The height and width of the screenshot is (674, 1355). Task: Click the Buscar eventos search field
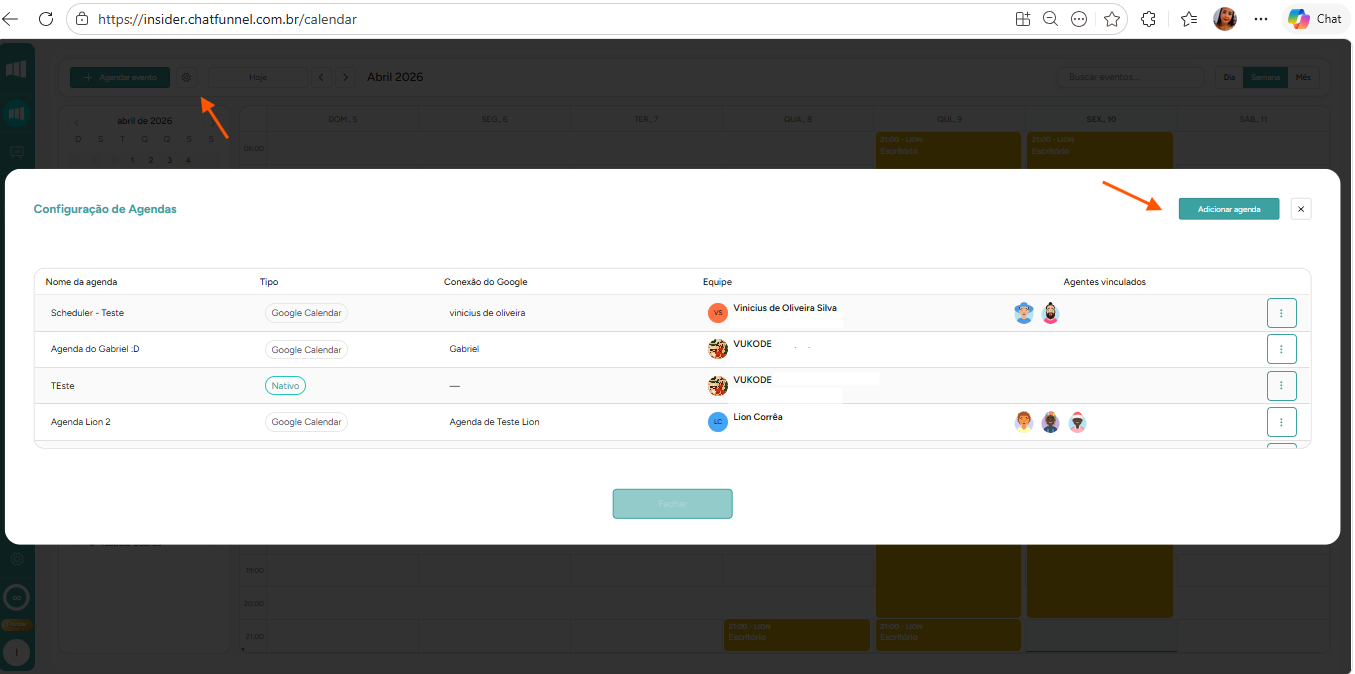coord(1131,77)
